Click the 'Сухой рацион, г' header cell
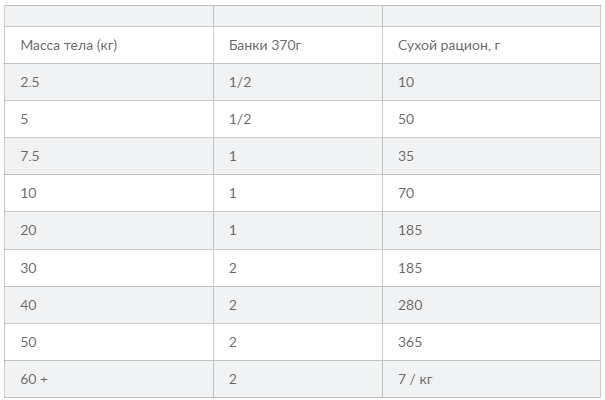Screen dimensions: 605x400 (x=492, y=45)
